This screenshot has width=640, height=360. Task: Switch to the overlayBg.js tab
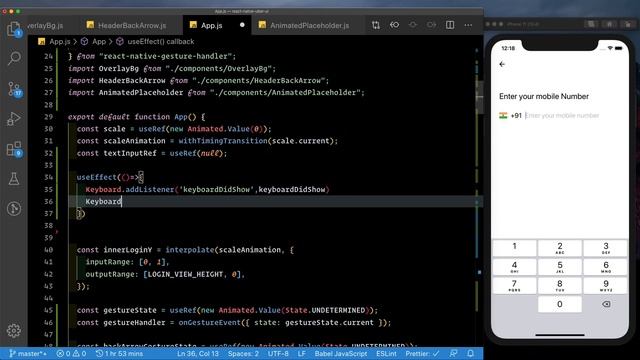tap(46, 25)
